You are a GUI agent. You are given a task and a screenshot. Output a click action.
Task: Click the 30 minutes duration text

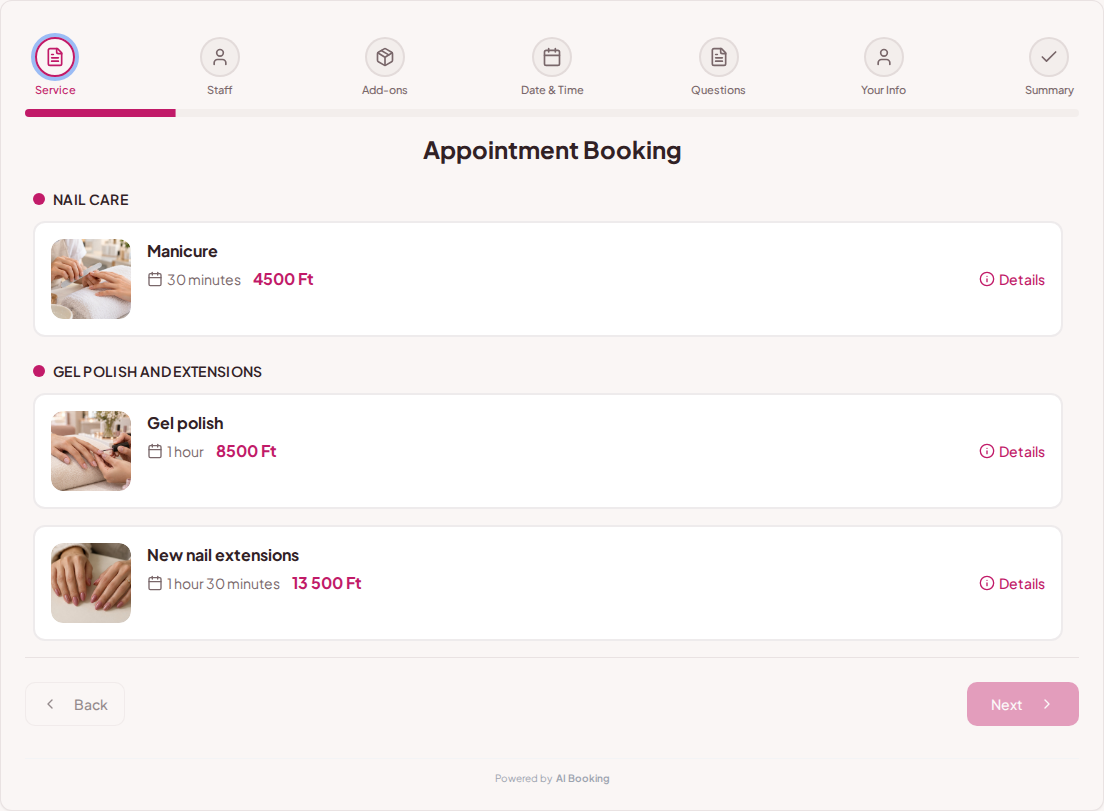[x=203, y=279]
